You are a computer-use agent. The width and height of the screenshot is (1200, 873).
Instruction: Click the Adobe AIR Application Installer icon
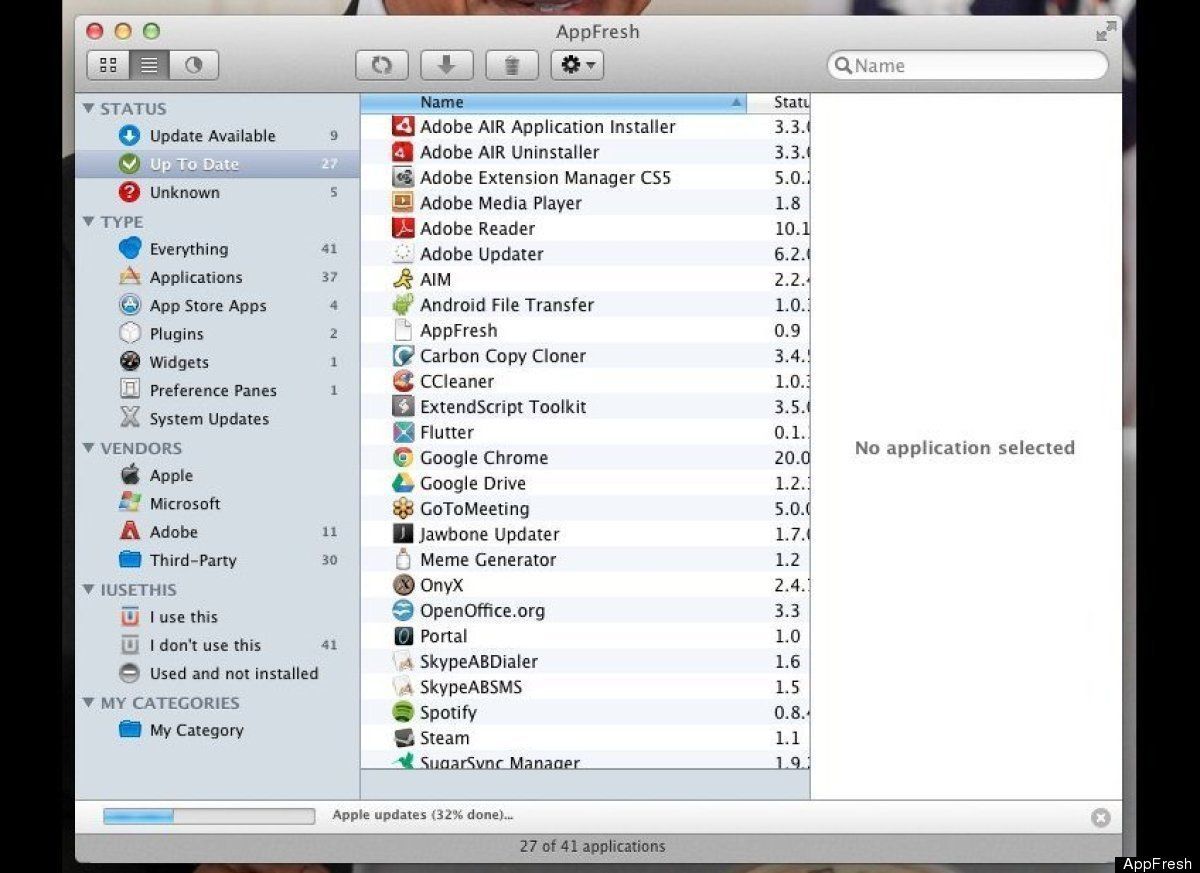click(x=403, y=127)
